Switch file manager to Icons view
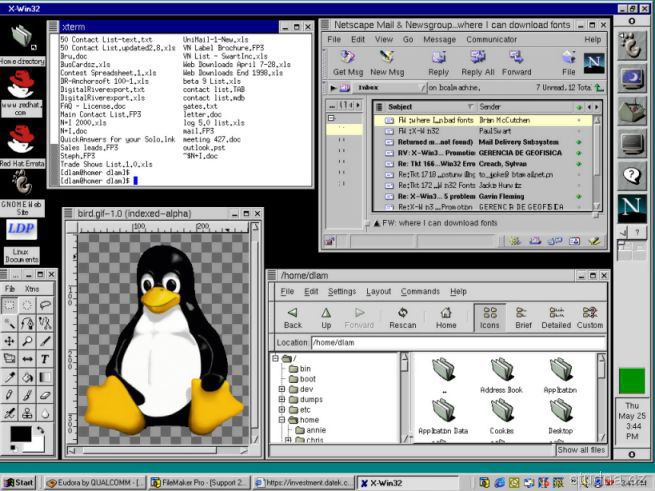Screen dimensions: 655x491 (x=487, y=316)
